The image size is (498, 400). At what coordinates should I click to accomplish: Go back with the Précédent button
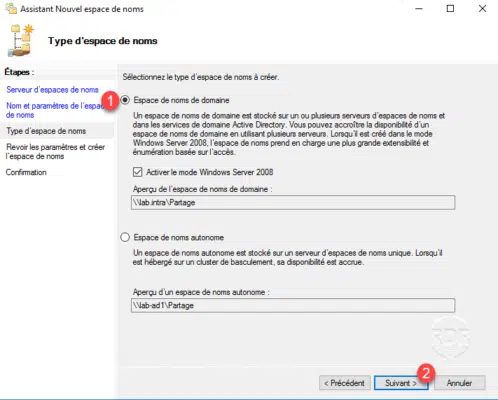(x=344, y=383)
